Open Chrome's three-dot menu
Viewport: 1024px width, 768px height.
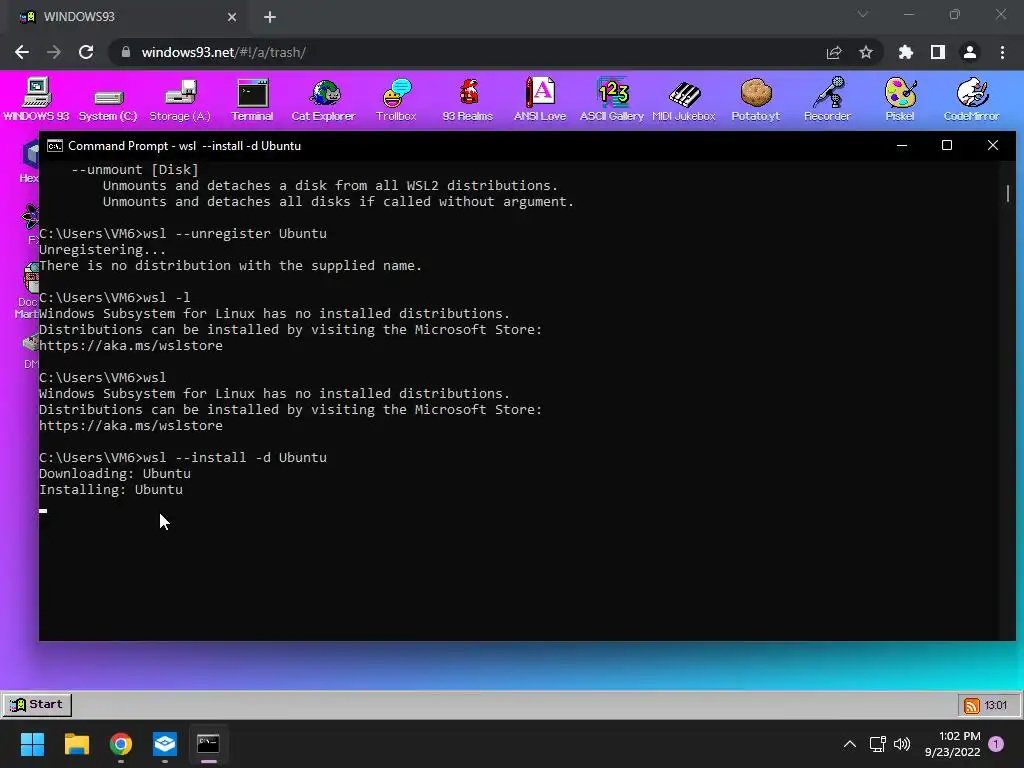point(1002,52)
